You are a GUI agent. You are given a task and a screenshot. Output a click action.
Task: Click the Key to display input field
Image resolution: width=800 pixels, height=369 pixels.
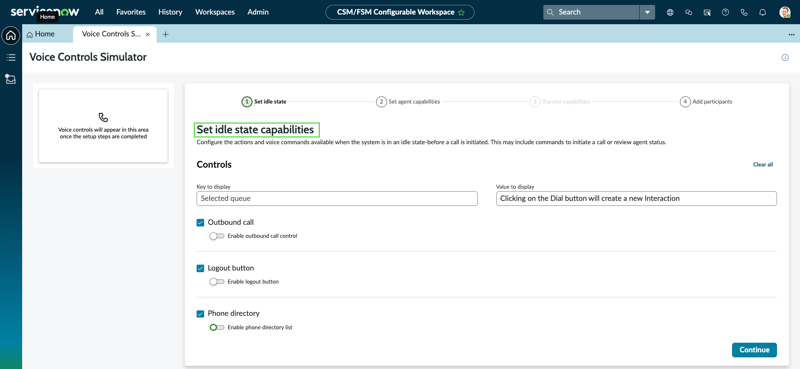[337, 199]
